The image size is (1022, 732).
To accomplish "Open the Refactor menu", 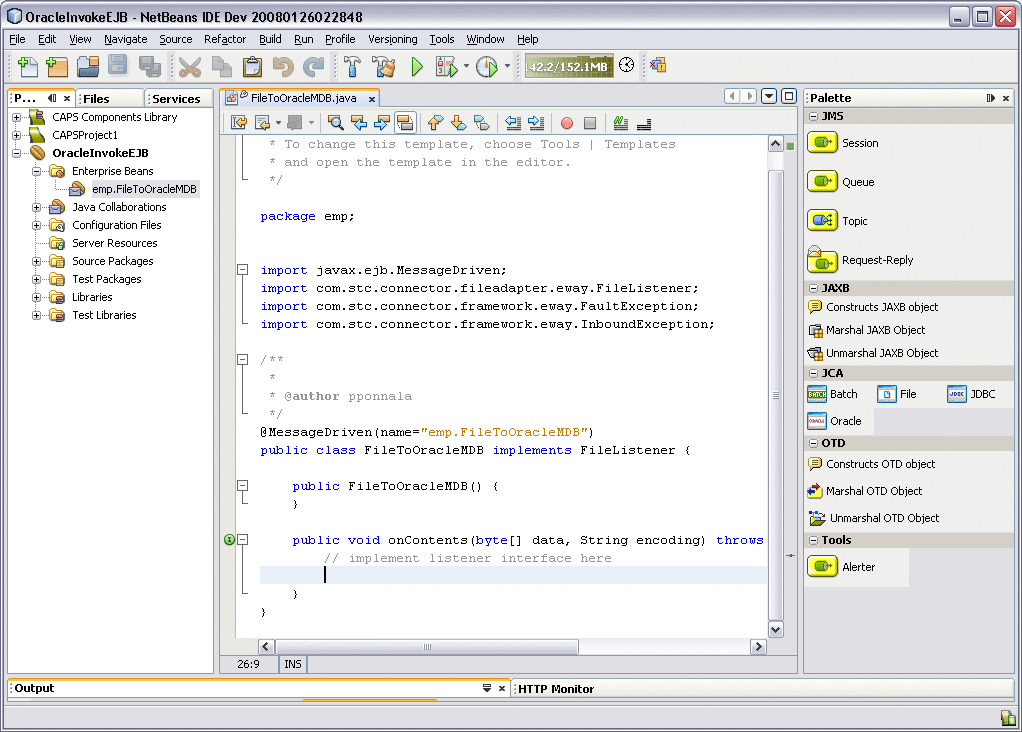I will 225,39.
